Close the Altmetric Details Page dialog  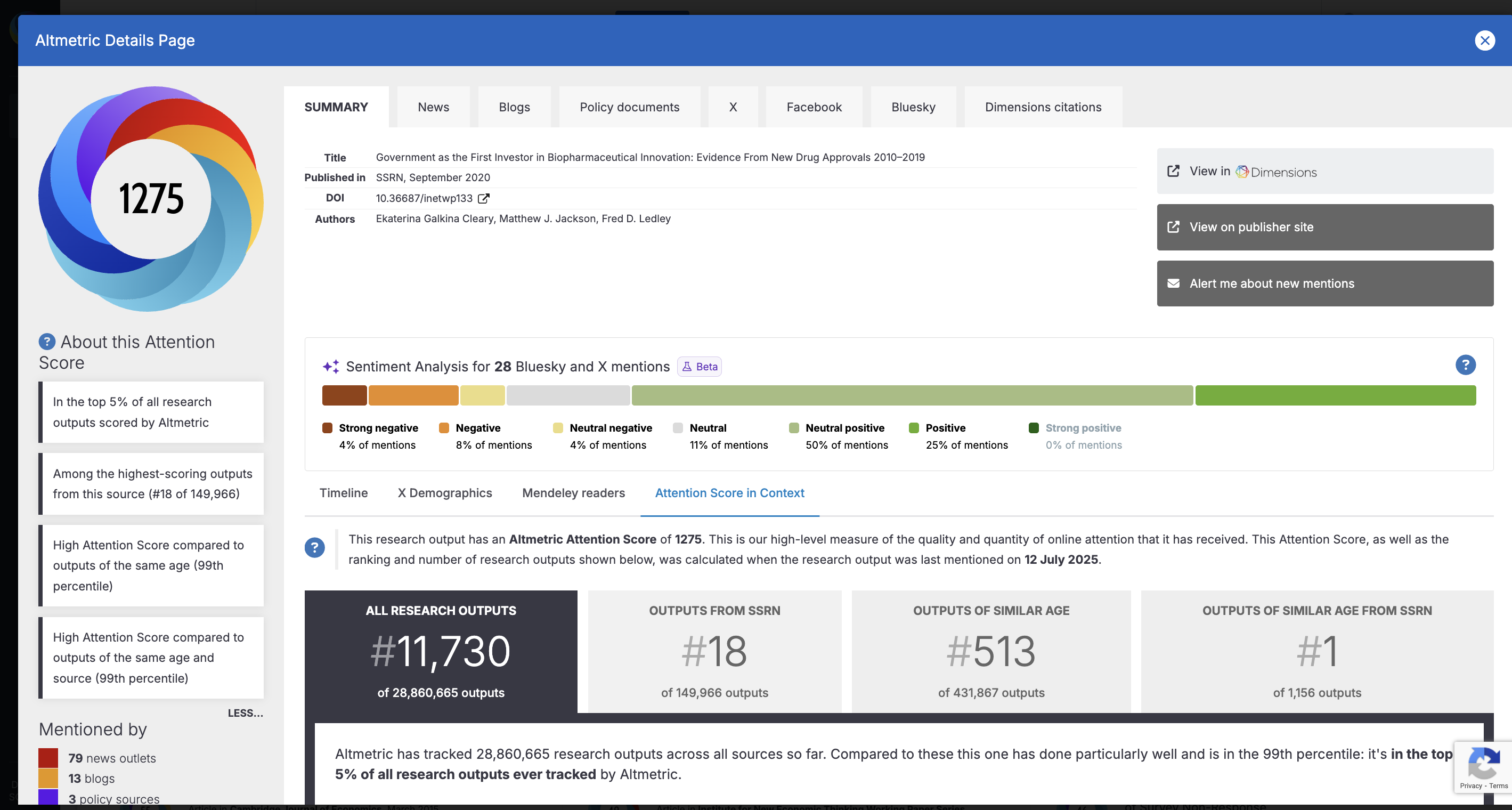tap(1484, 40)
